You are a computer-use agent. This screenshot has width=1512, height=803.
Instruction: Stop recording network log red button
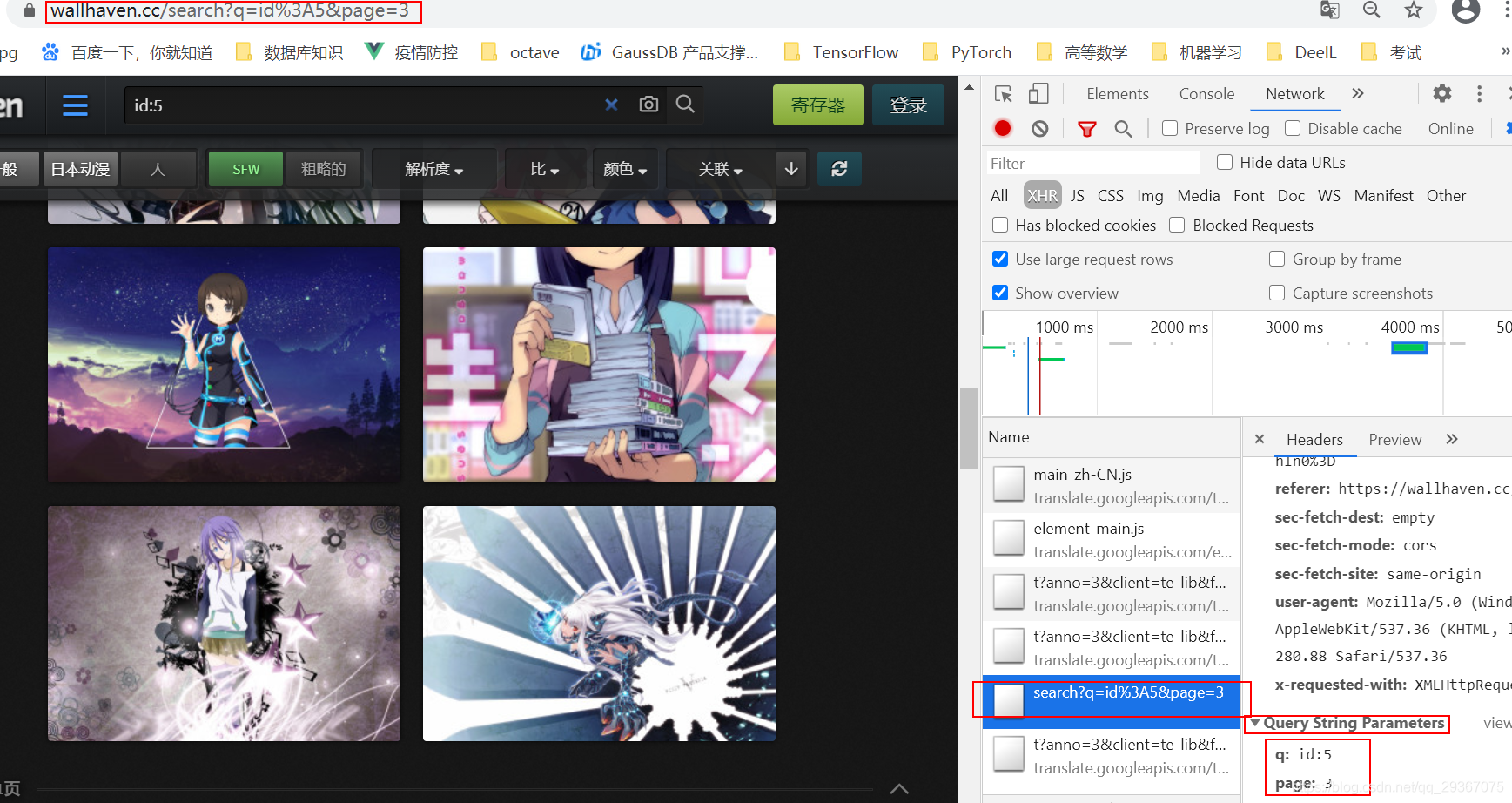1003,128
